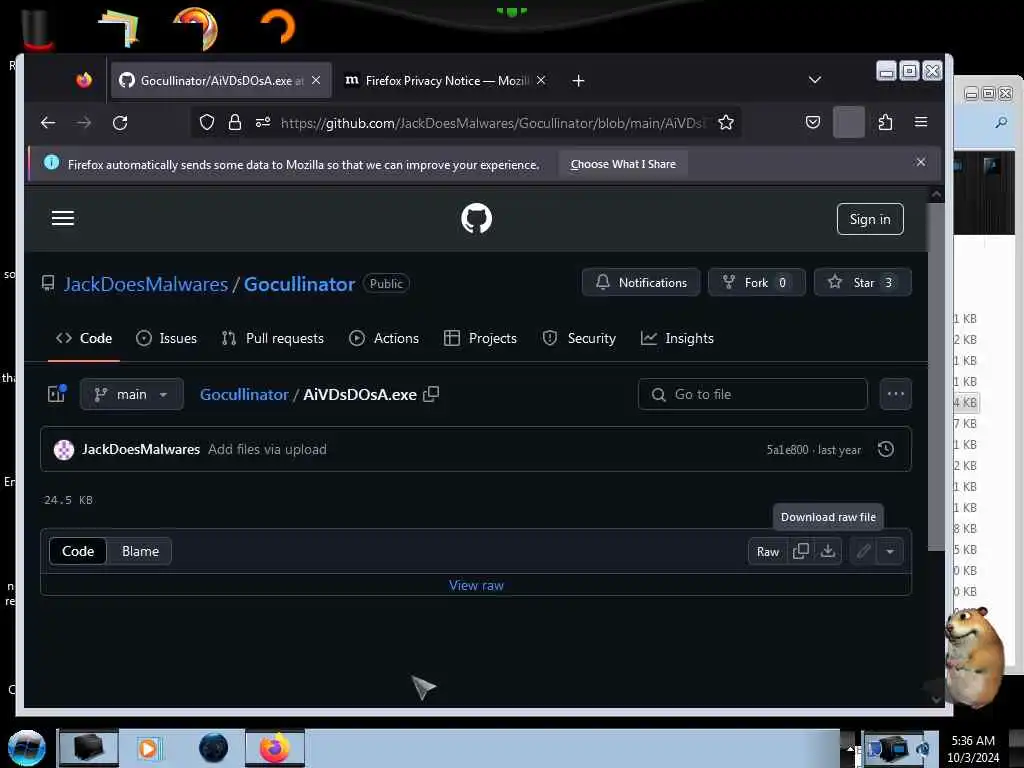Image resolution: width=1024 pixels, height=768 pixels.
Task: Copy raw file contents icon
Action: click(x=800, y=551)
